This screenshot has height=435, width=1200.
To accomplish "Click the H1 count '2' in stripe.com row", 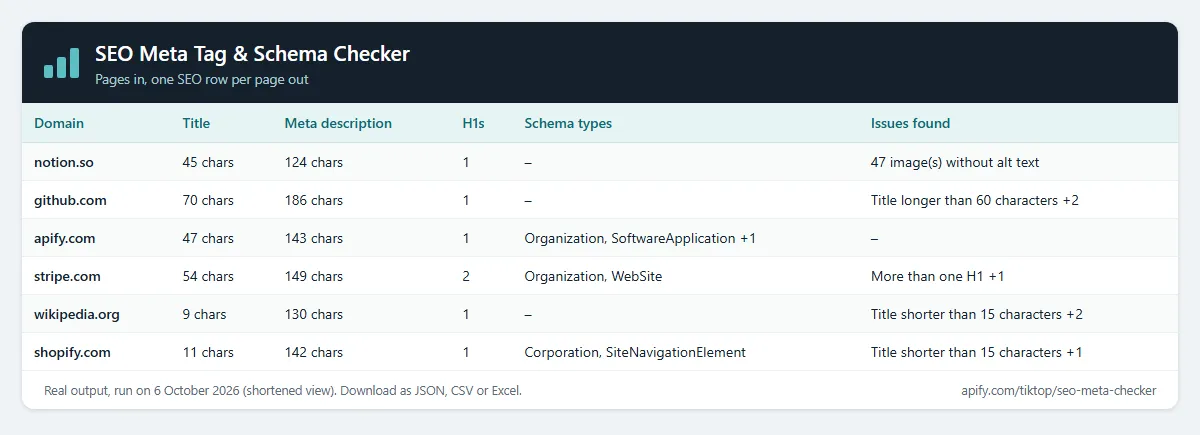I will pos(466,276).
